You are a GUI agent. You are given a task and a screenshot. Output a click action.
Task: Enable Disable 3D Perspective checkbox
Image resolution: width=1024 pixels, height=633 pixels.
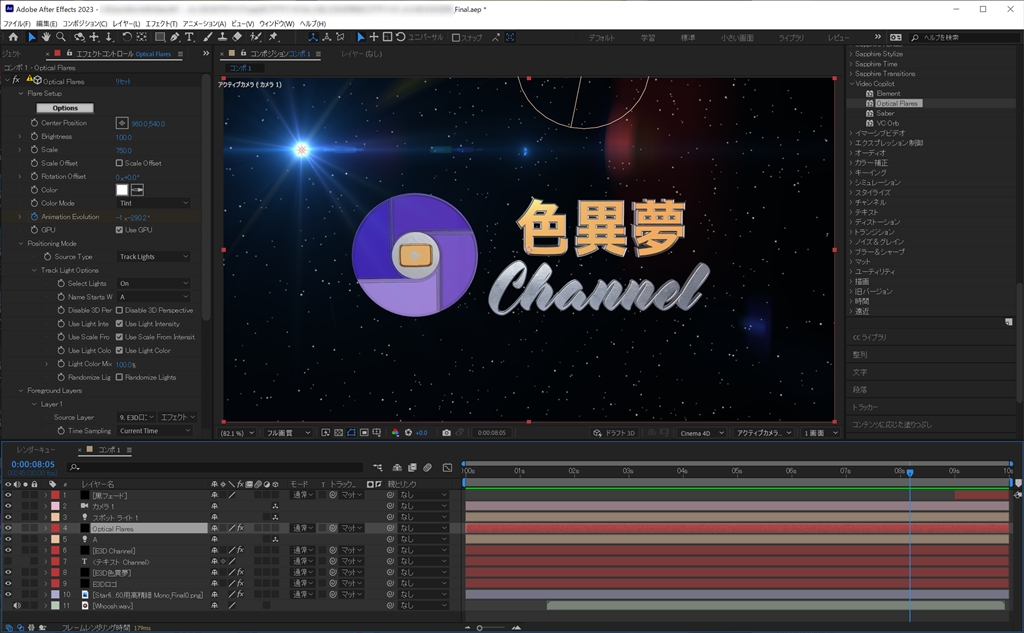pyautogui.click(x=120, y=310)
